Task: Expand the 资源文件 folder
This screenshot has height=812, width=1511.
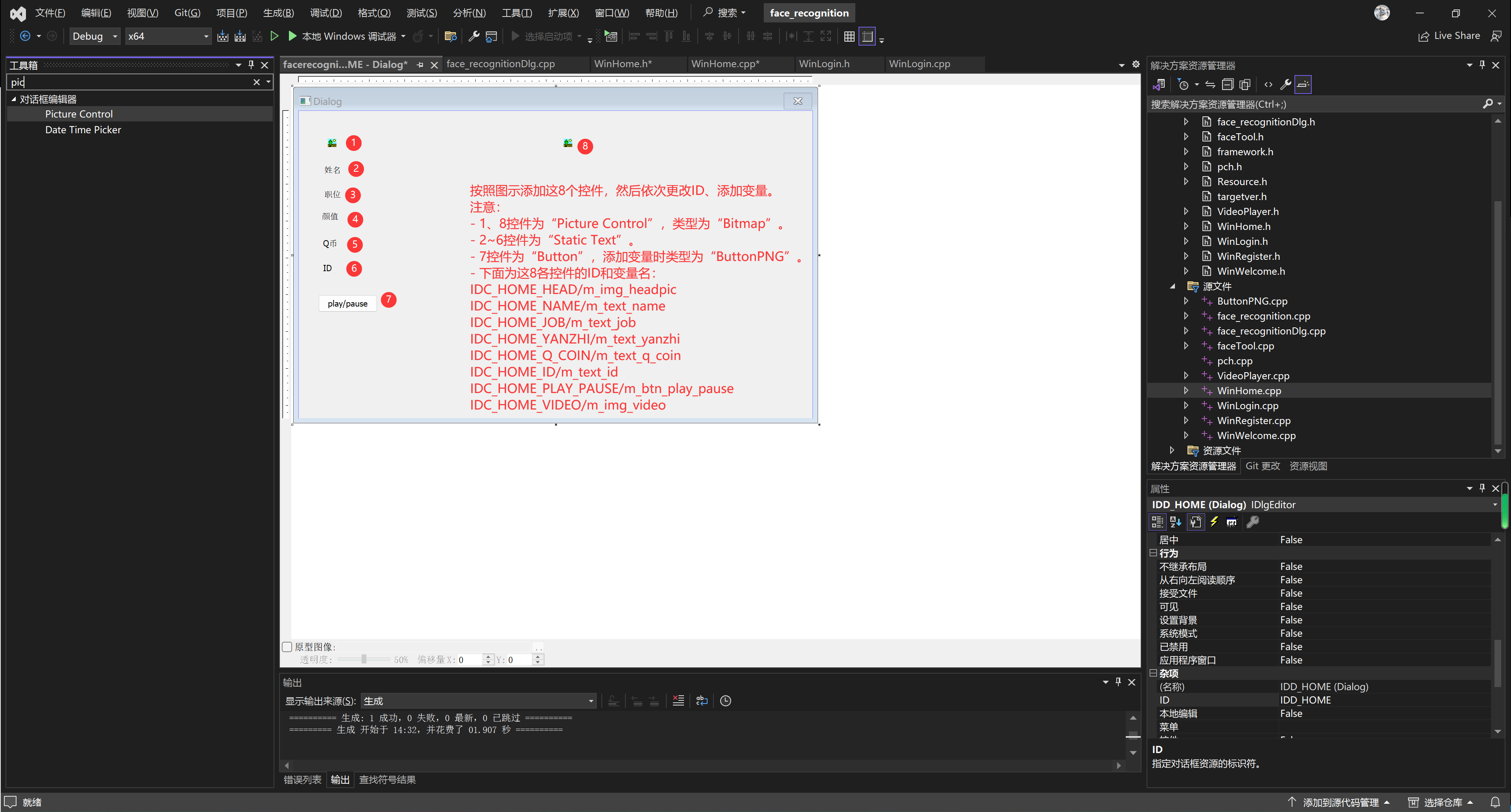Action: (x=1172, y=450)
